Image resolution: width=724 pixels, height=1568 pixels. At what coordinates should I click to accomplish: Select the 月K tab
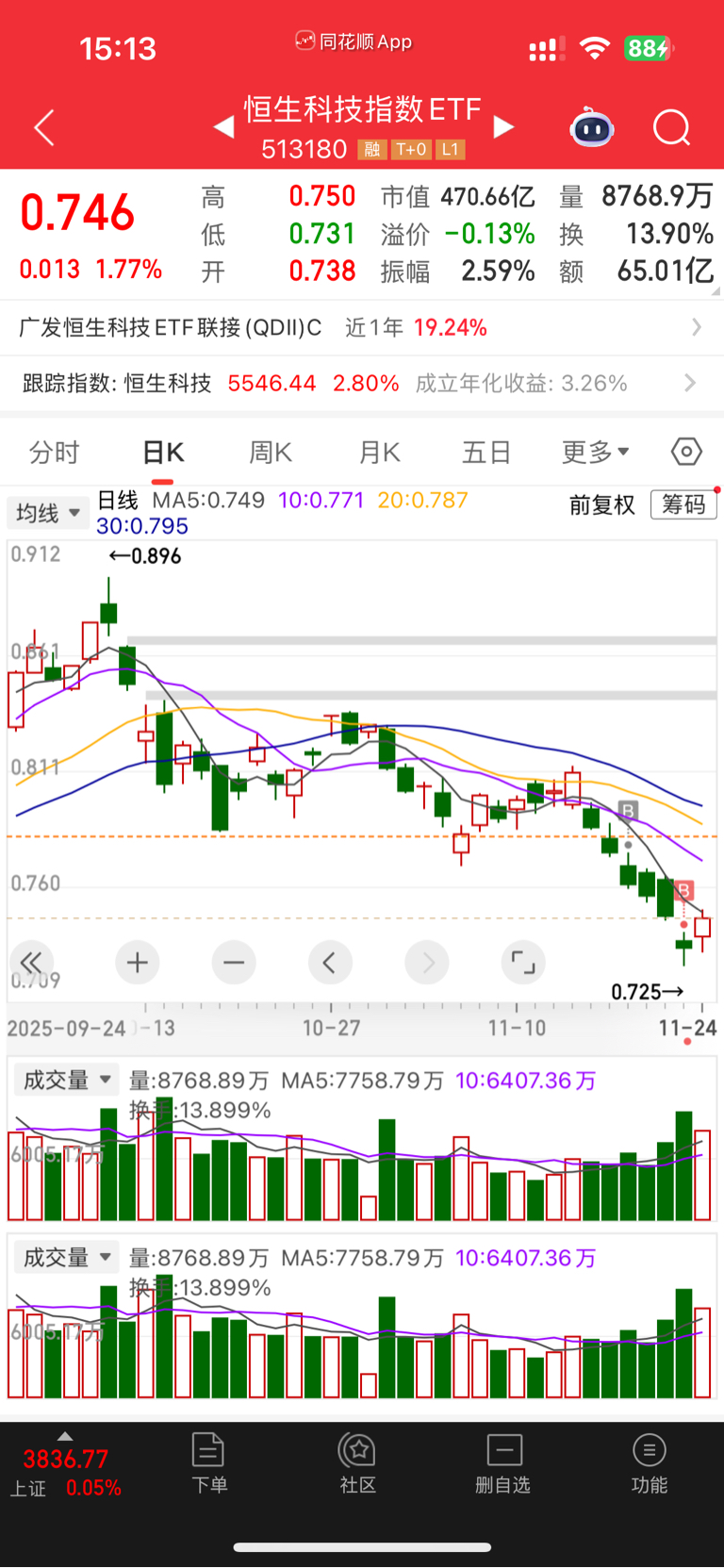(380, 453)
